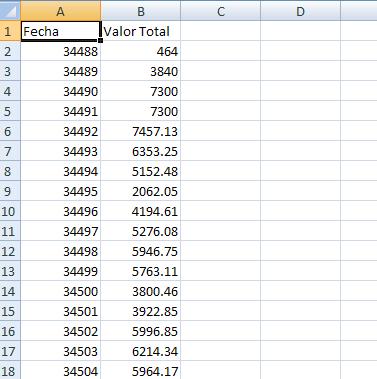Image resolution: width=377 pixels, height=379 pixels.
Task: Select empty cell C5
Action: [x=221, y=111]
